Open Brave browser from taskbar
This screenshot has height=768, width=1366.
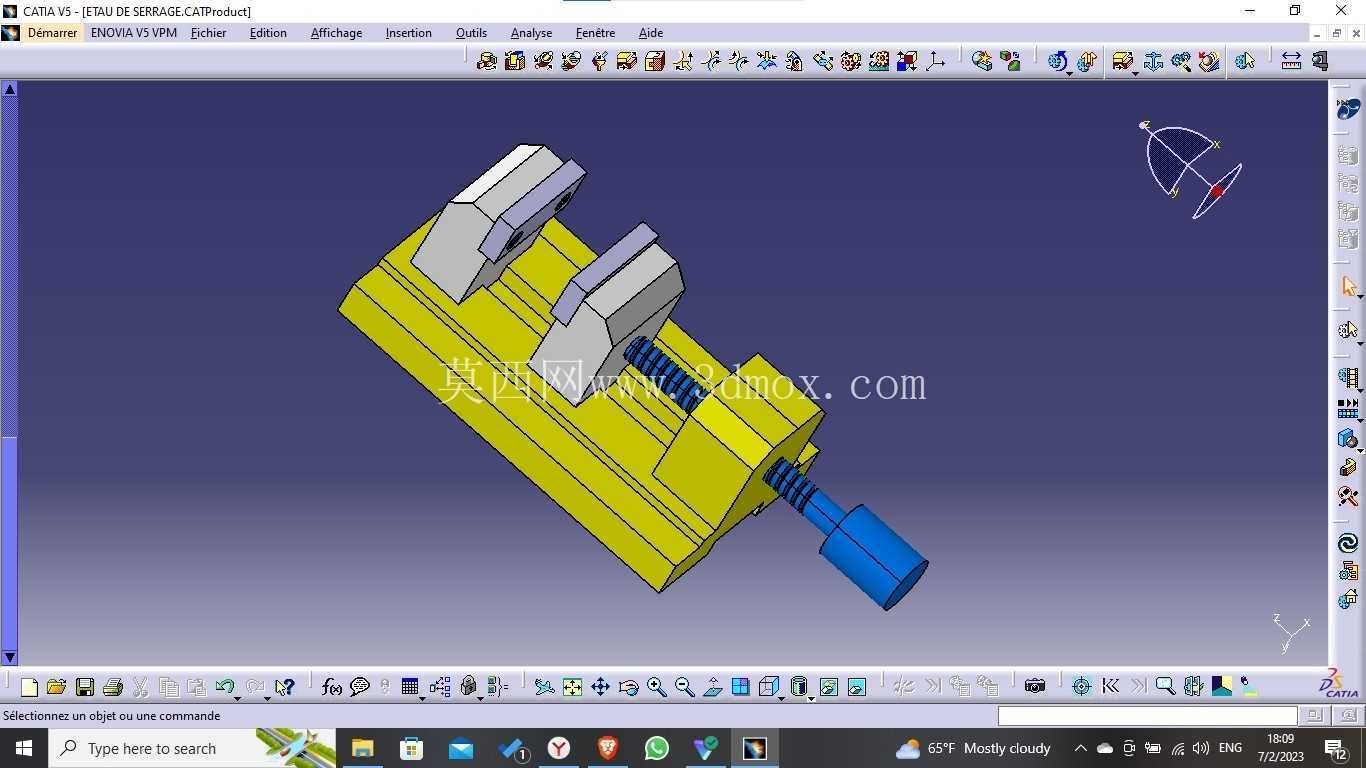pos(607,748)
